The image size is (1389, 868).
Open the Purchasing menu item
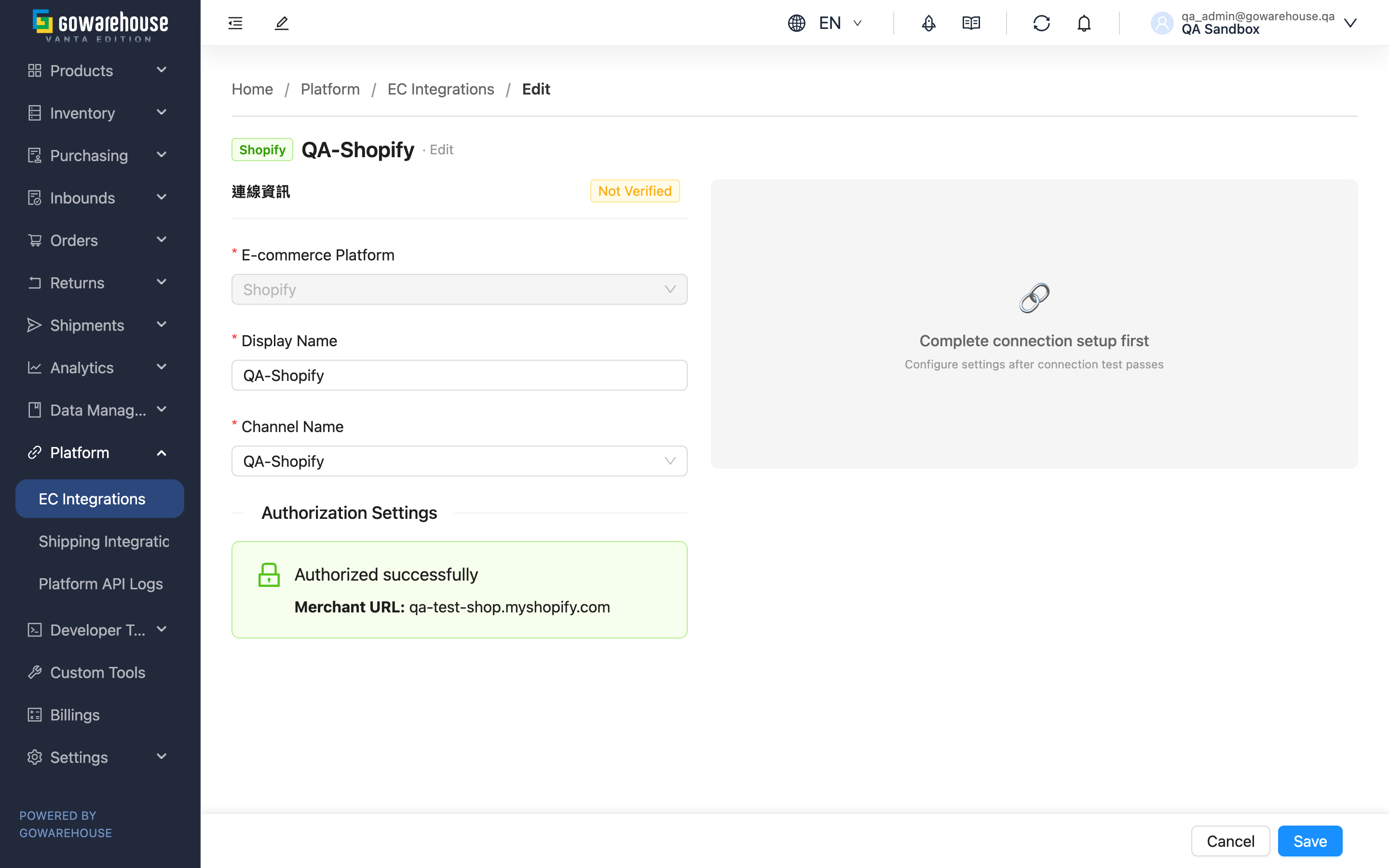[99, 156]
